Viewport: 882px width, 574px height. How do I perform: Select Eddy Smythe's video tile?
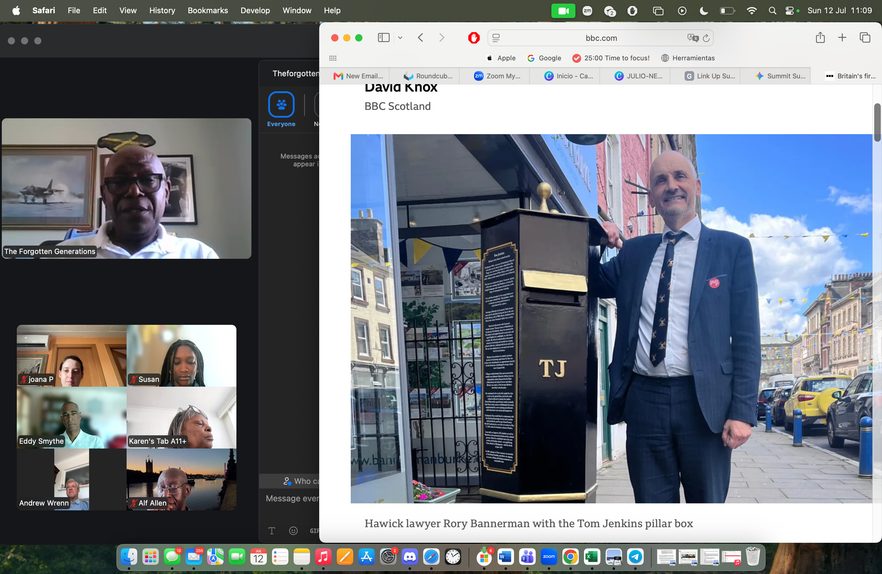click(71, 418)
